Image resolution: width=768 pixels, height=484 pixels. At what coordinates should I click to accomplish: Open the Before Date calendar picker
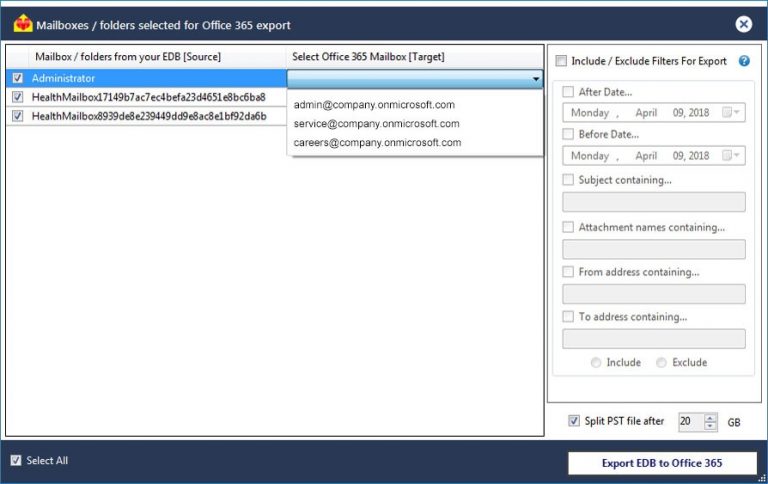point(732,155)
